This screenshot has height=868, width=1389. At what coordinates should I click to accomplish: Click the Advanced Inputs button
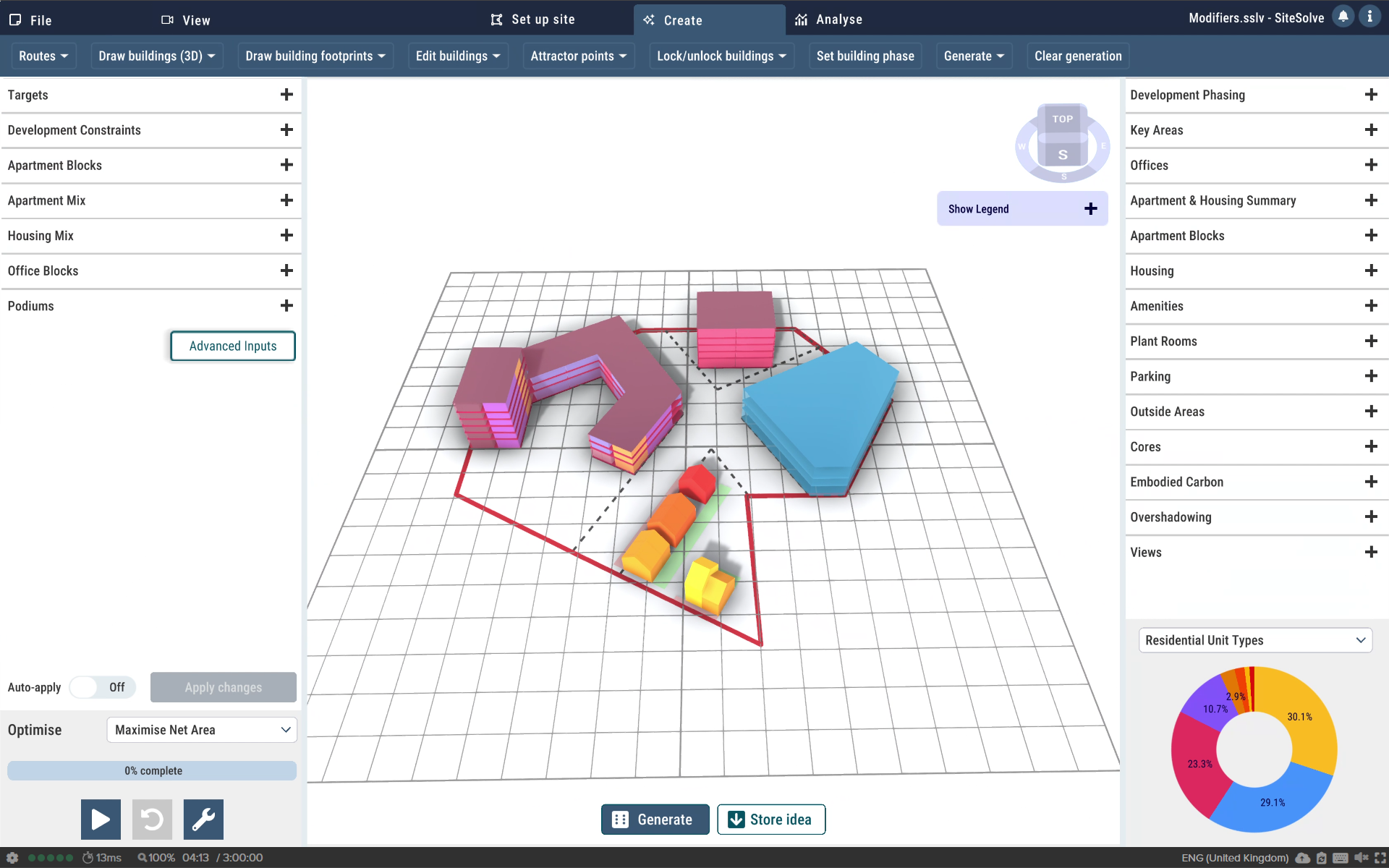(233, 346)
